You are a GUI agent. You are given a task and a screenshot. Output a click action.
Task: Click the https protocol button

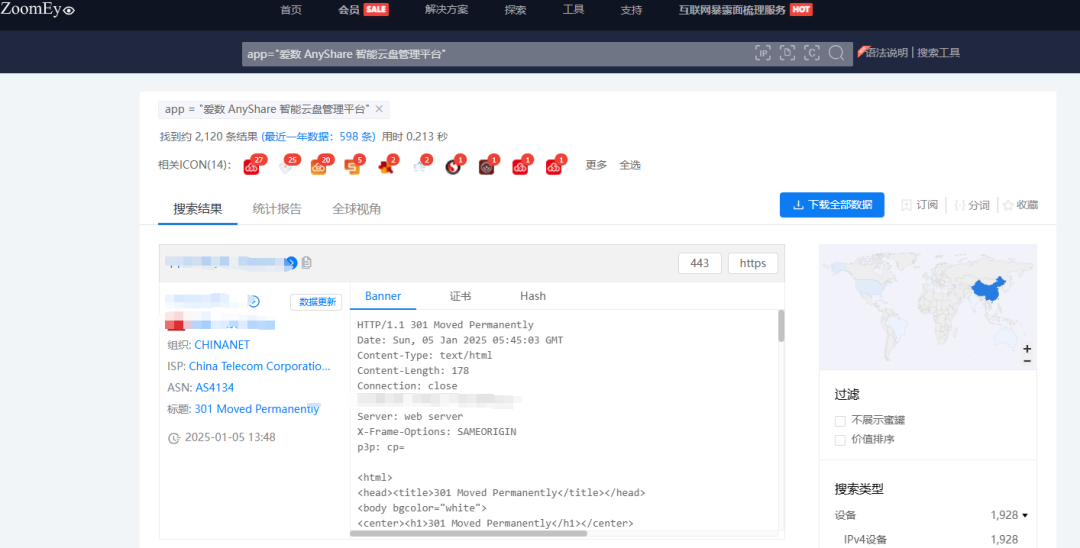753,263
